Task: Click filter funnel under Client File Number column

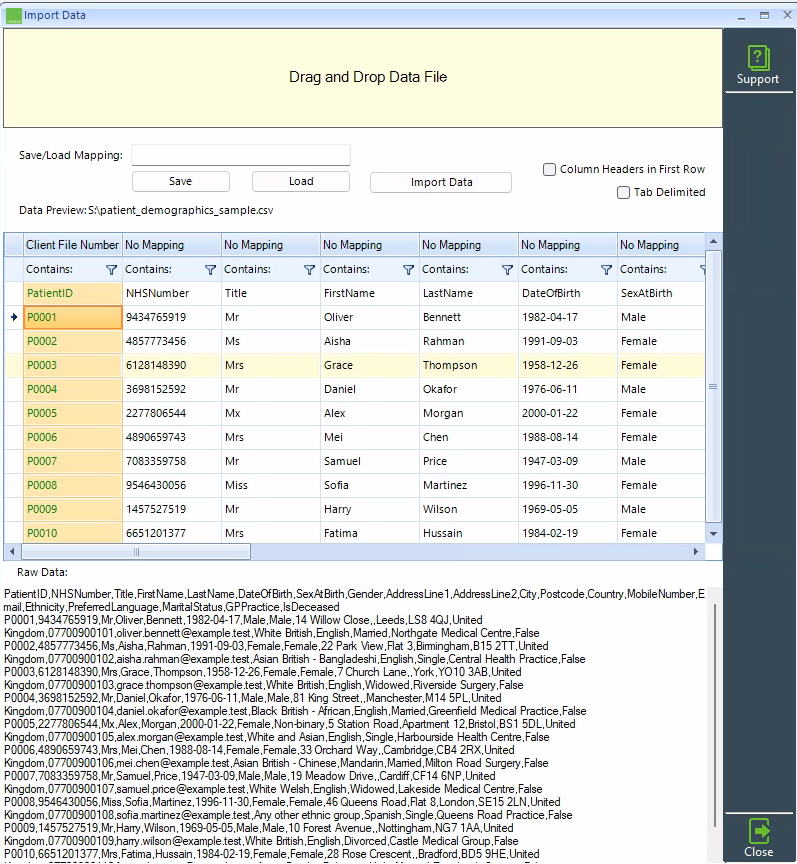Action: click(111, 269)
